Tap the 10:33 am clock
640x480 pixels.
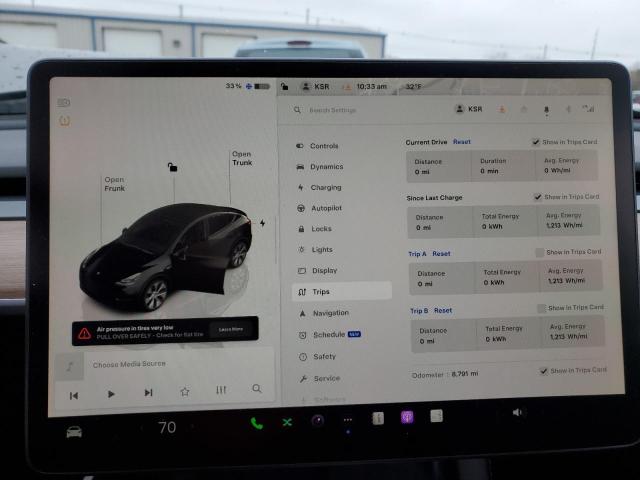[x=371, y=87]
